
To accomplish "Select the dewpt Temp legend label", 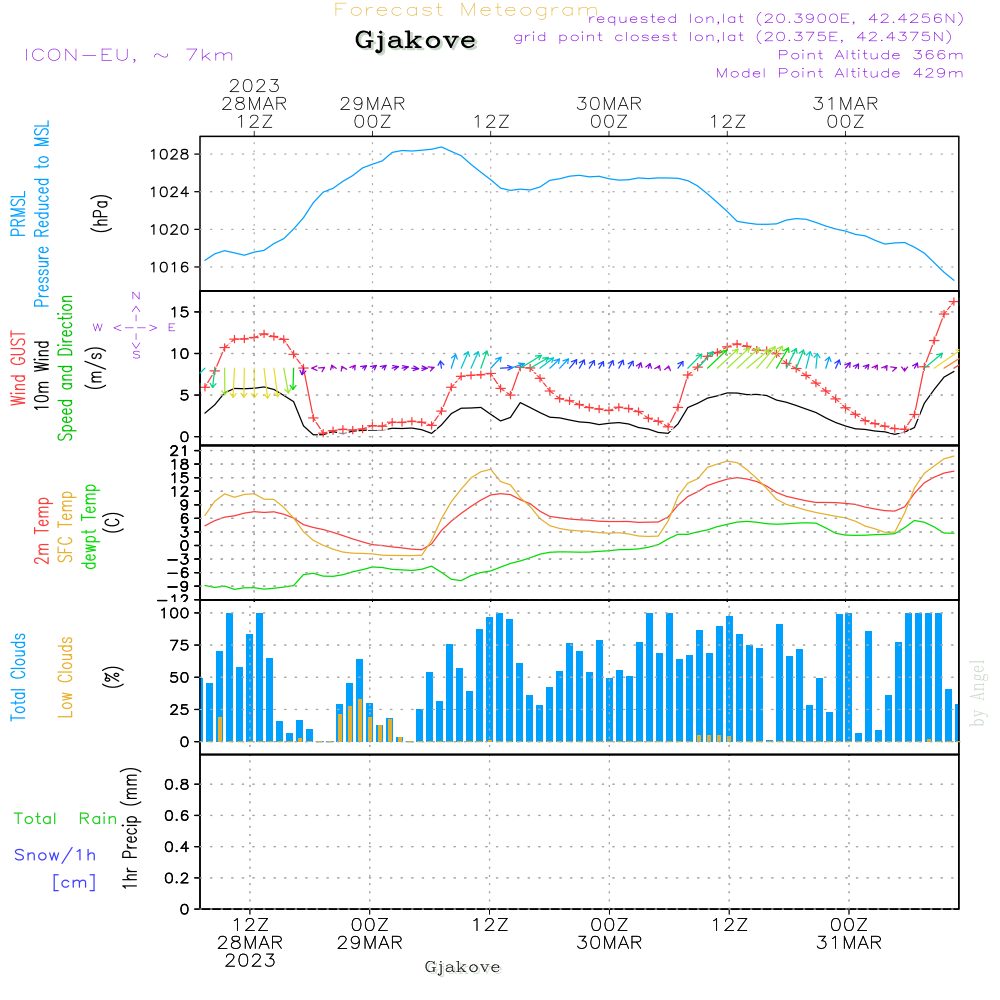I will pyautogui.click(x=90, y=526).
